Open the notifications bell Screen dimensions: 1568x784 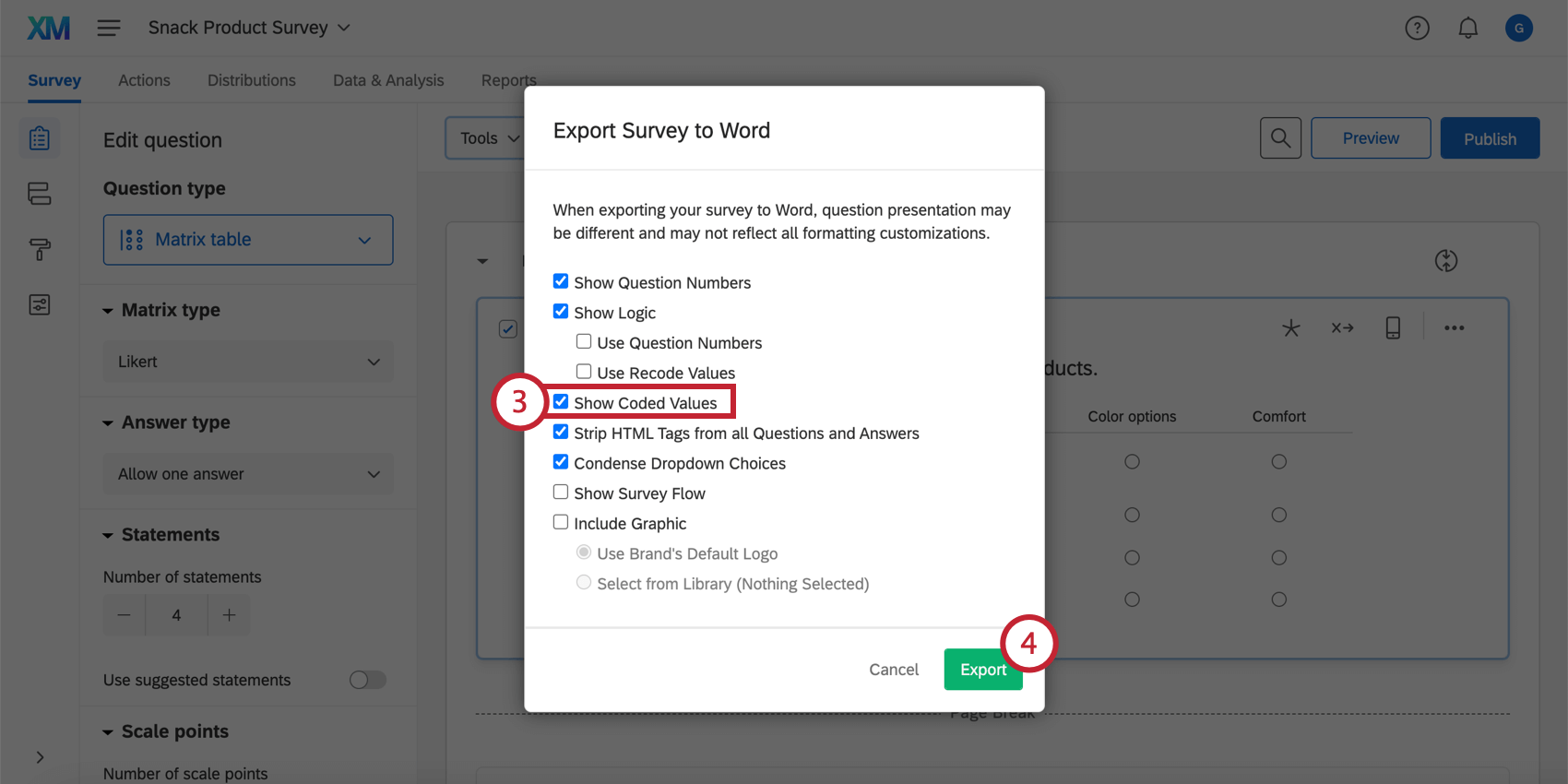pyautogui.click(x=1467, y=29)
